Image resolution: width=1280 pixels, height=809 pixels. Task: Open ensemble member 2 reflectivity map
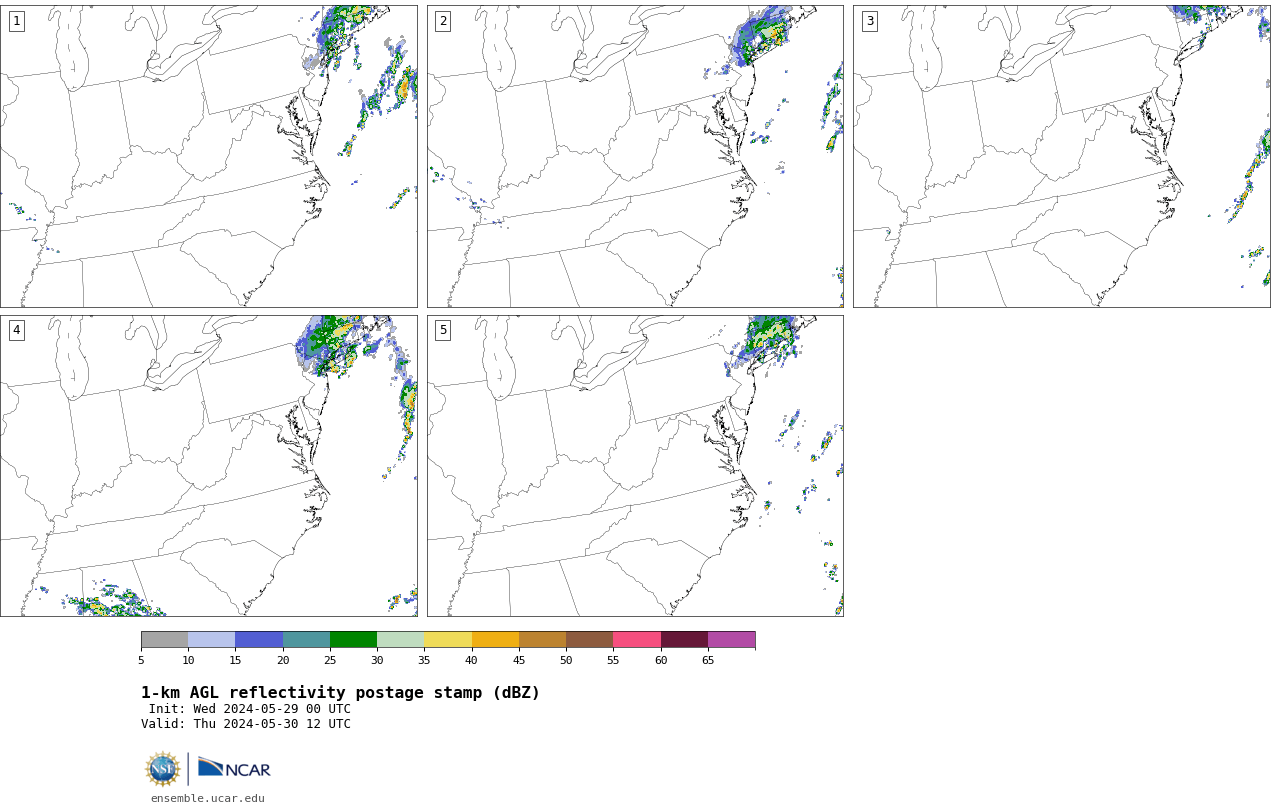635,156
